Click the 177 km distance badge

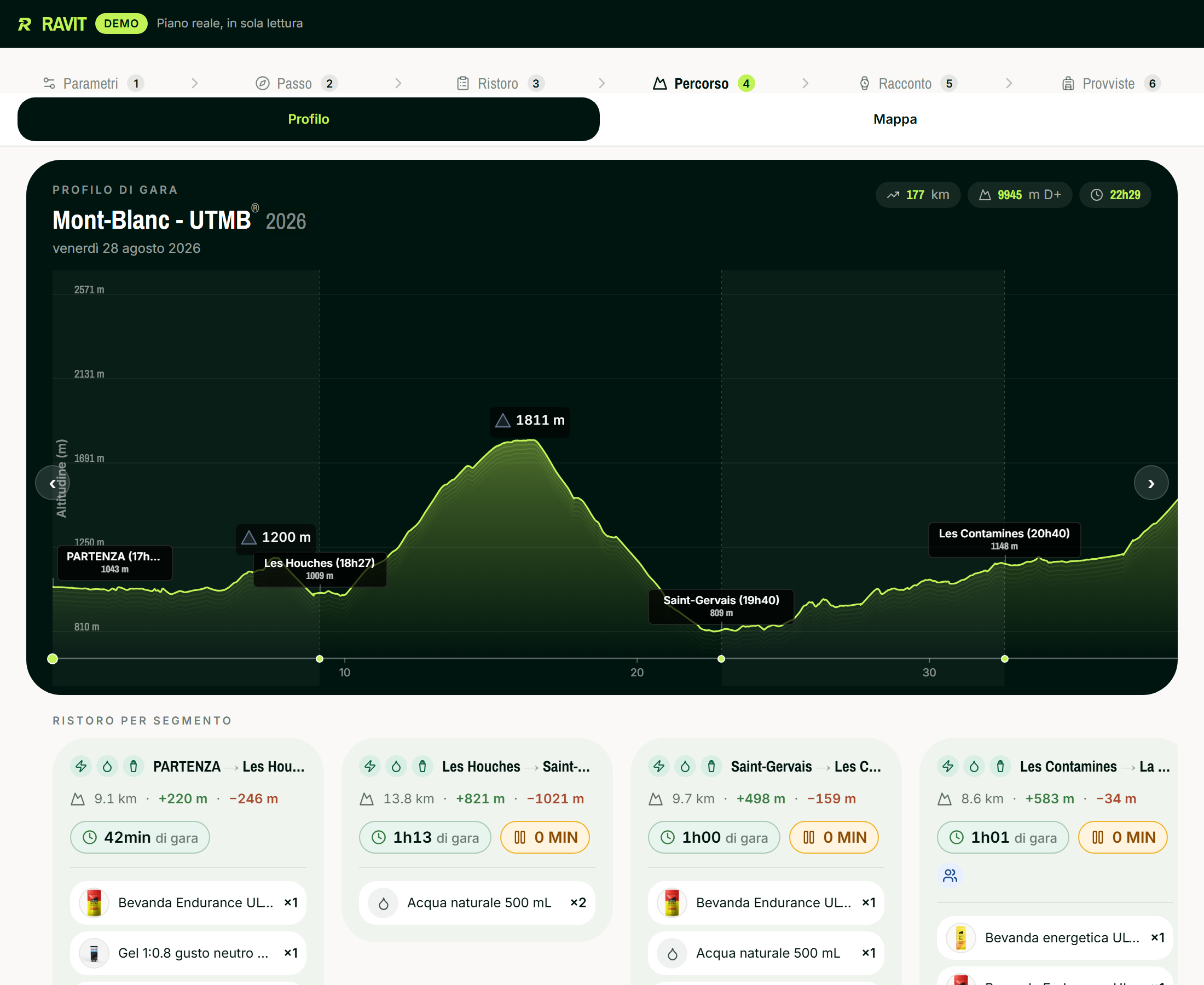click(917, 195)
